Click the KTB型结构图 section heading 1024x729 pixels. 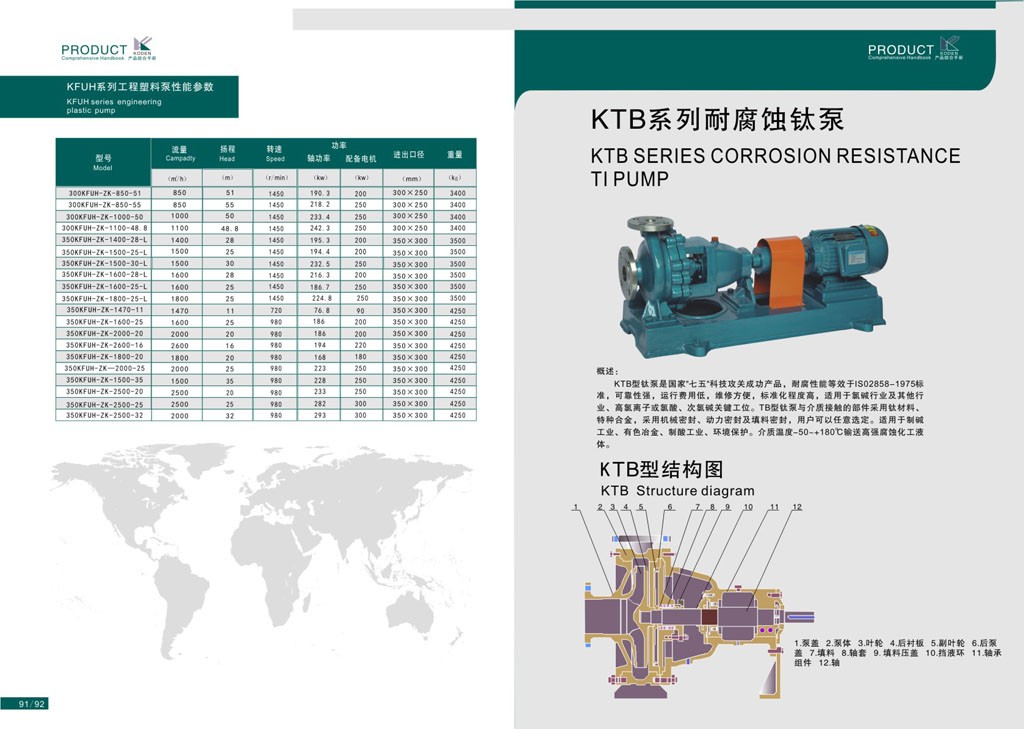click(x=660, y=470)
